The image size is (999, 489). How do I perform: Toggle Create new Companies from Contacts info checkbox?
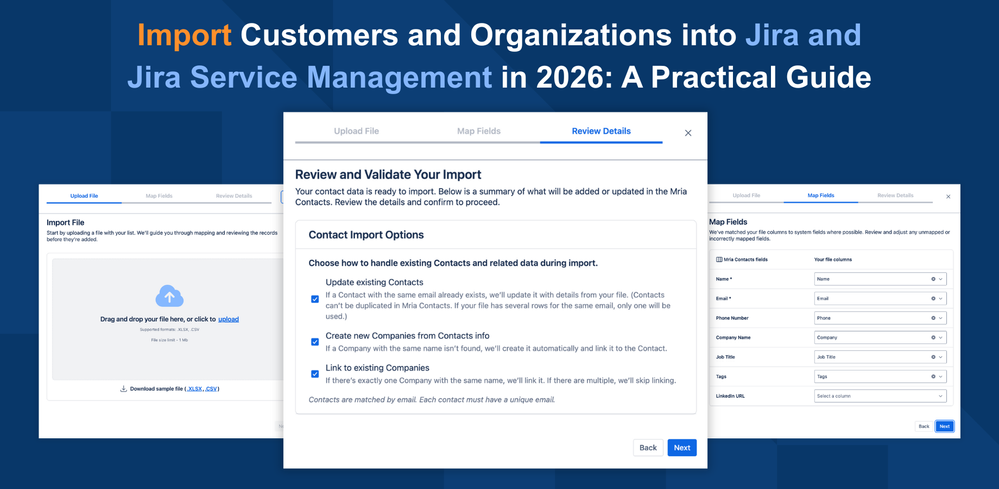pyautogui.click(x=315, y=342)
